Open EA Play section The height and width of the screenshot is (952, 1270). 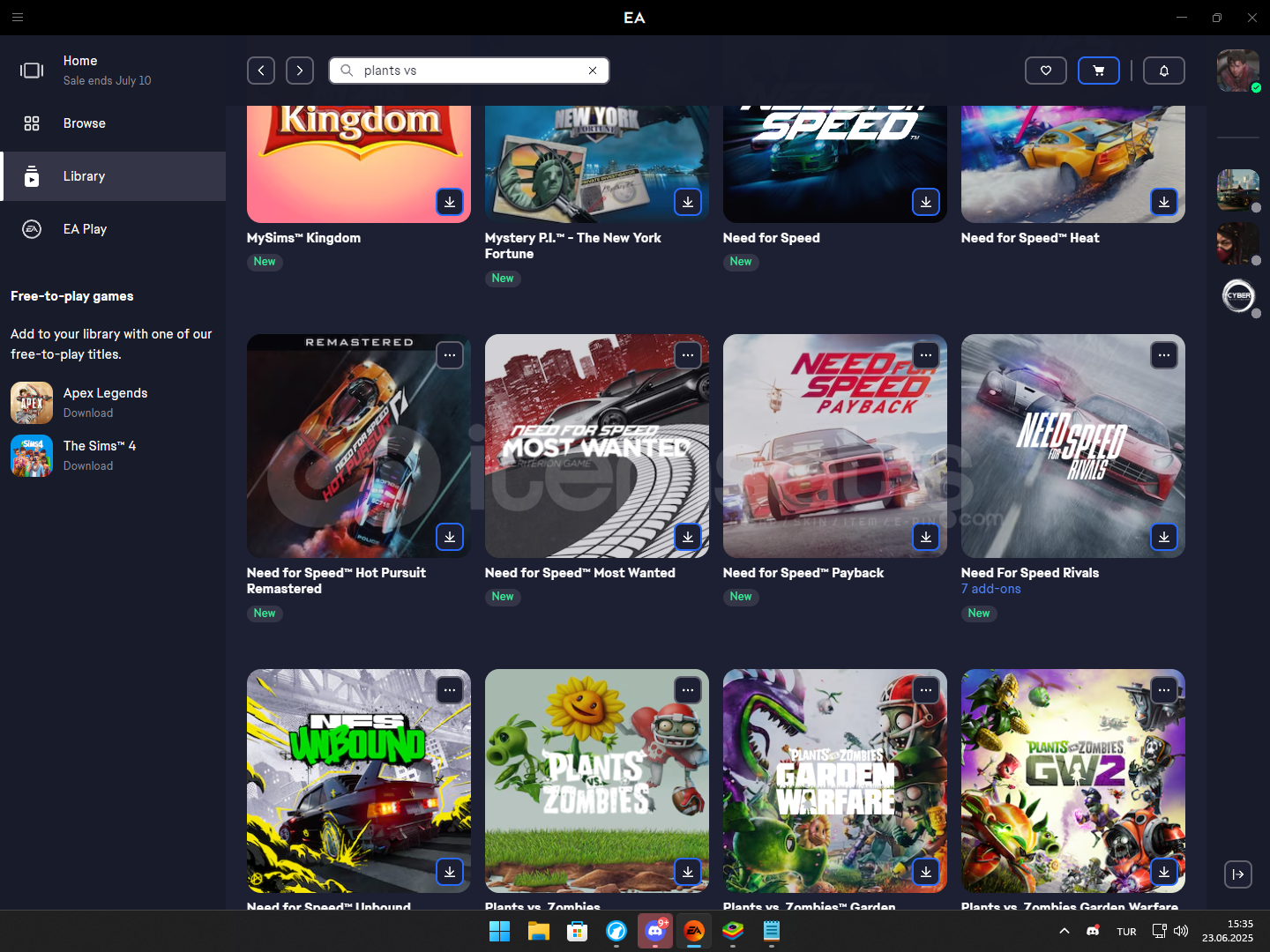[x=113, y=229]
